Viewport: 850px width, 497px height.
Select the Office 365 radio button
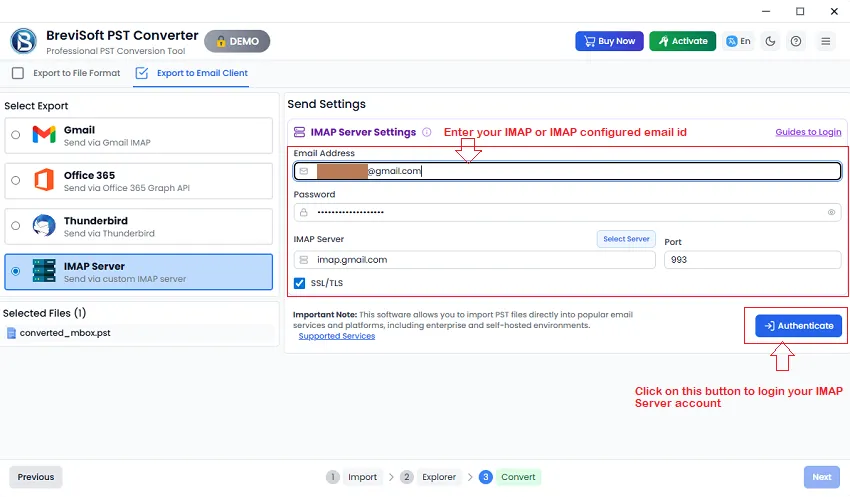[x=16, y=180]
